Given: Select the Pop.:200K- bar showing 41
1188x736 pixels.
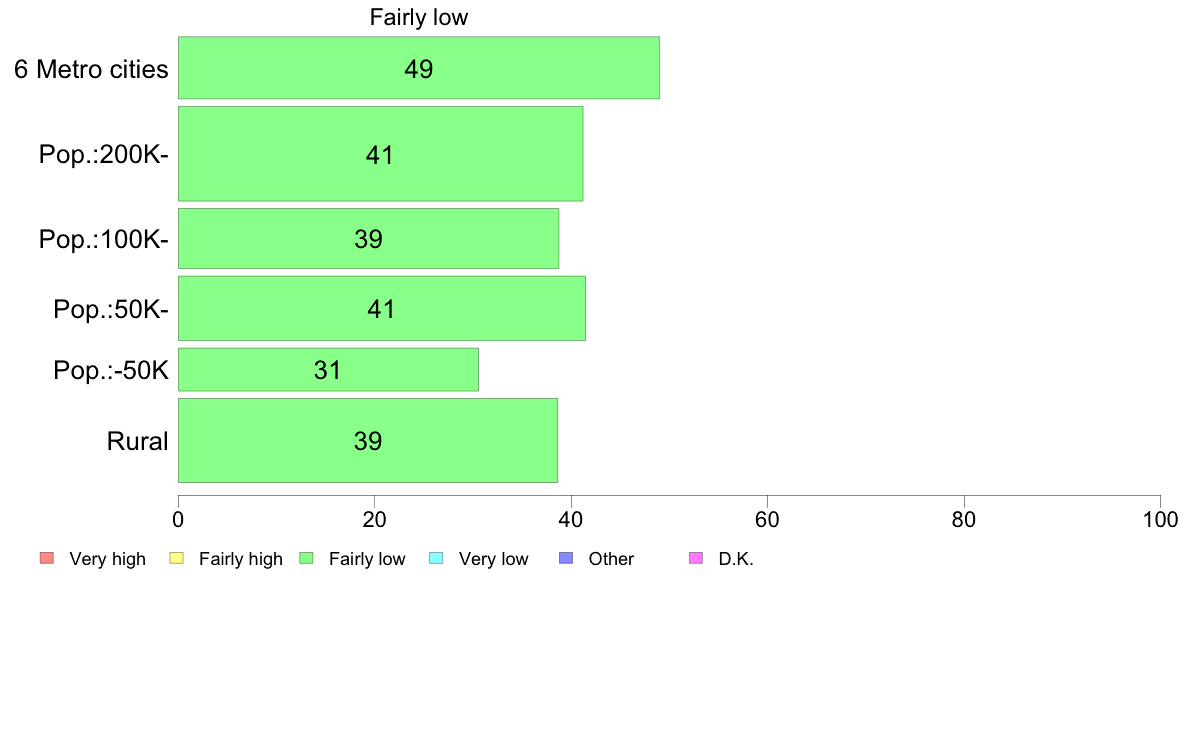Looking at the screenshot, I should (380, 154).
